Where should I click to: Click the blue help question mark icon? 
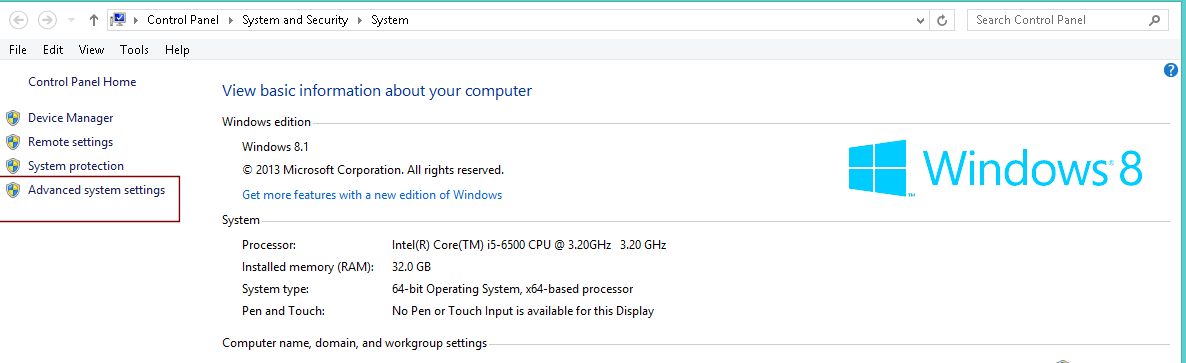point(1171,70)
